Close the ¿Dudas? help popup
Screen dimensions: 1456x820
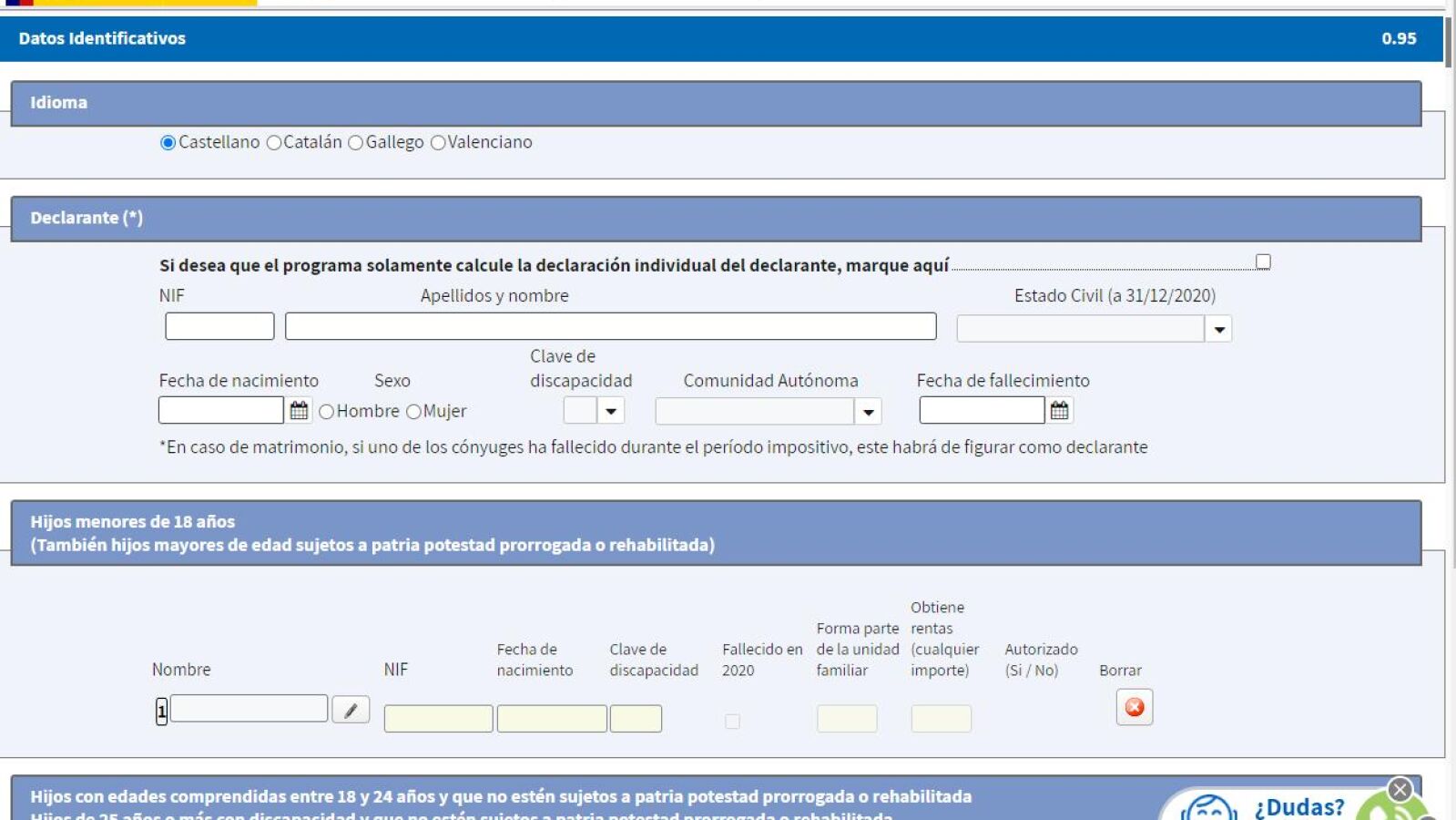point(1400,788)
